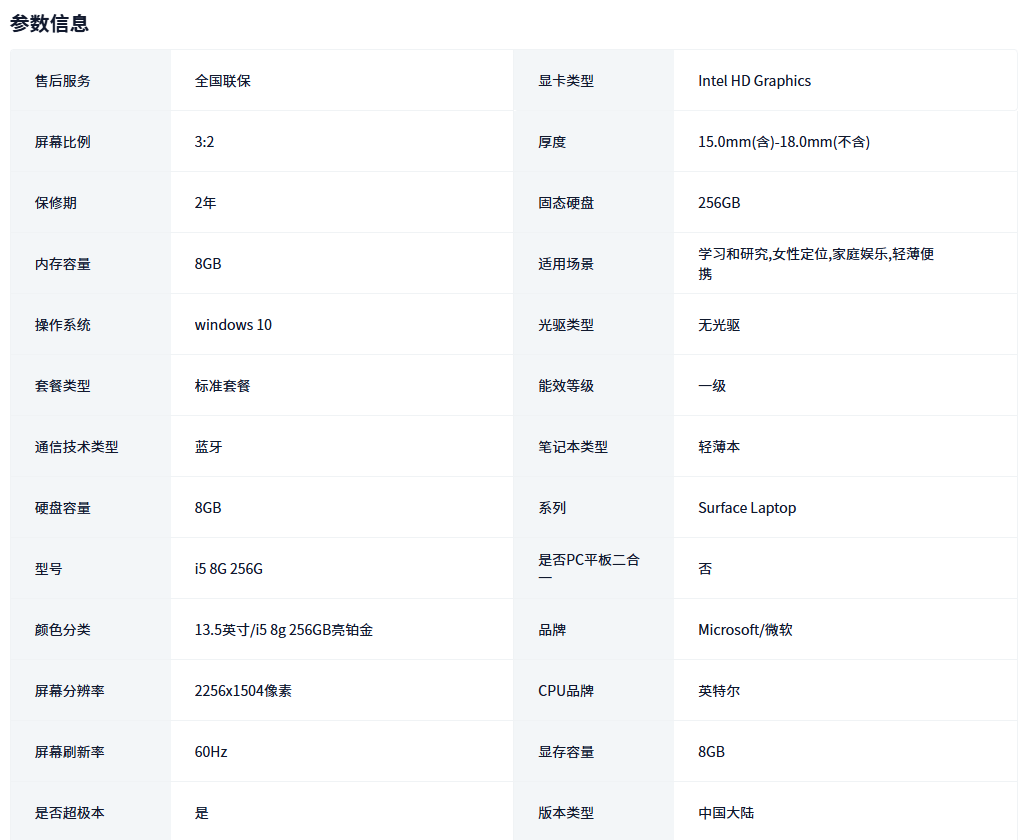The image size is (1028, 840).
Task: Click the 标准套餐 value
Action: (x=223, y=386)
